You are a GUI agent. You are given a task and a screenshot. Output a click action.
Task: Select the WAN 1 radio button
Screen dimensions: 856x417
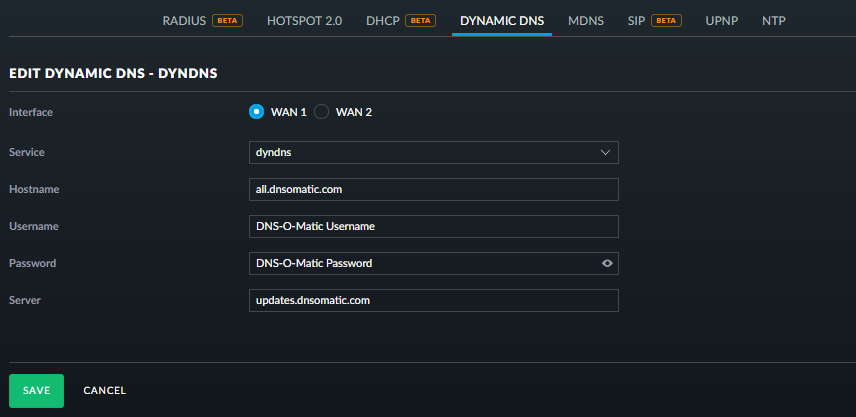[x=256, y=112]
